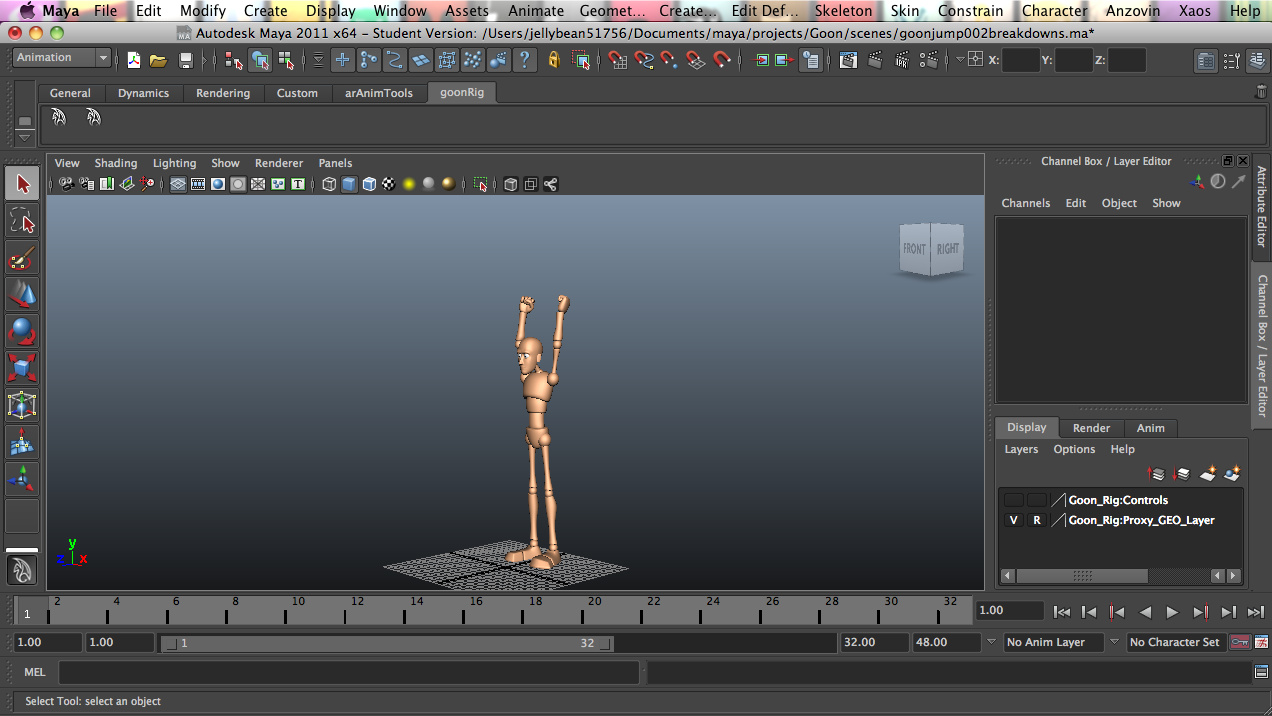Save the scene with the disk icon
Screen dimensions: 1272x716
point(185,61)
